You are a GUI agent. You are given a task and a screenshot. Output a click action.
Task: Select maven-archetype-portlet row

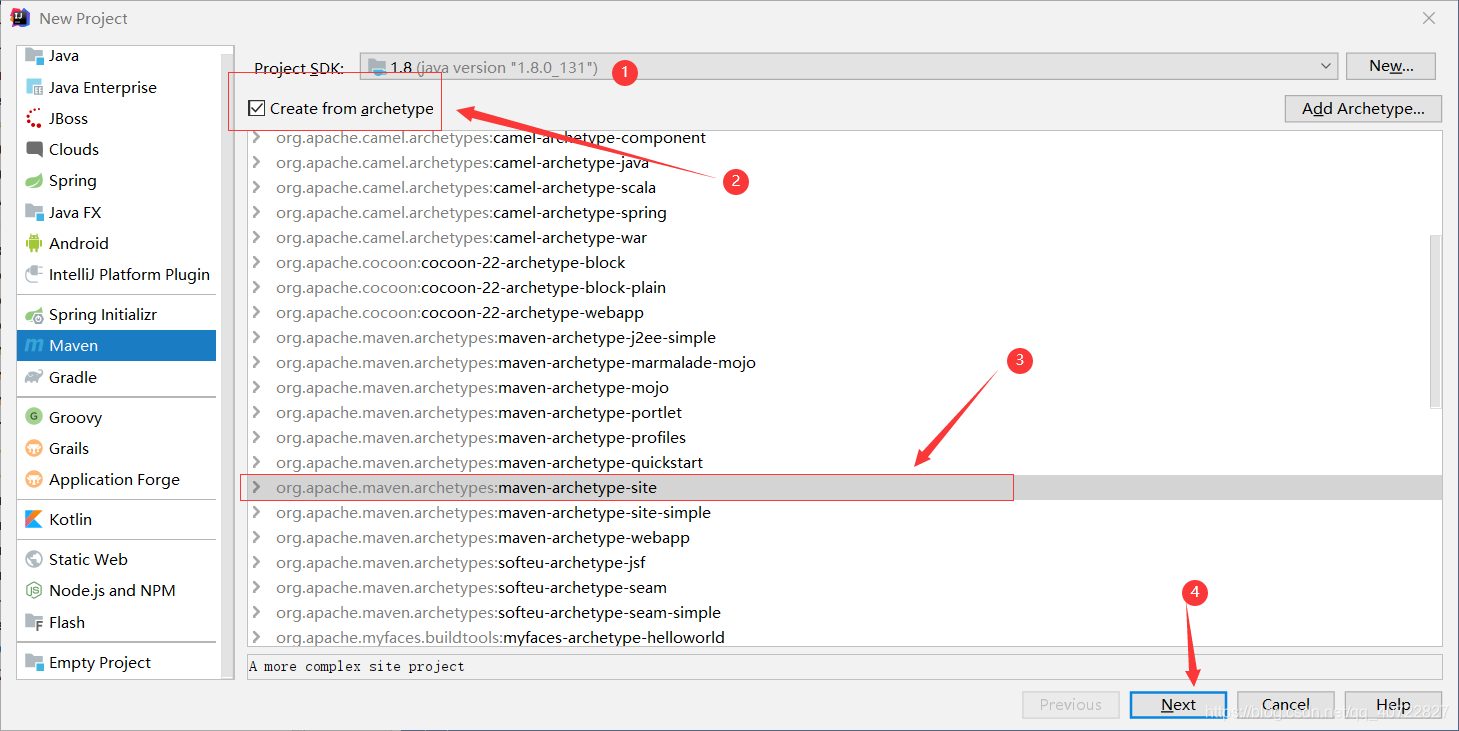(x=845, y=412)
